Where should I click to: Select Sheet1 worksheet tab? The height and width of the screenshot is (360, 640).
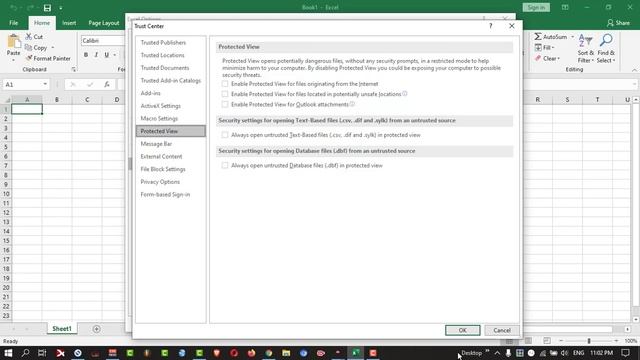click(x=62, y=329)
